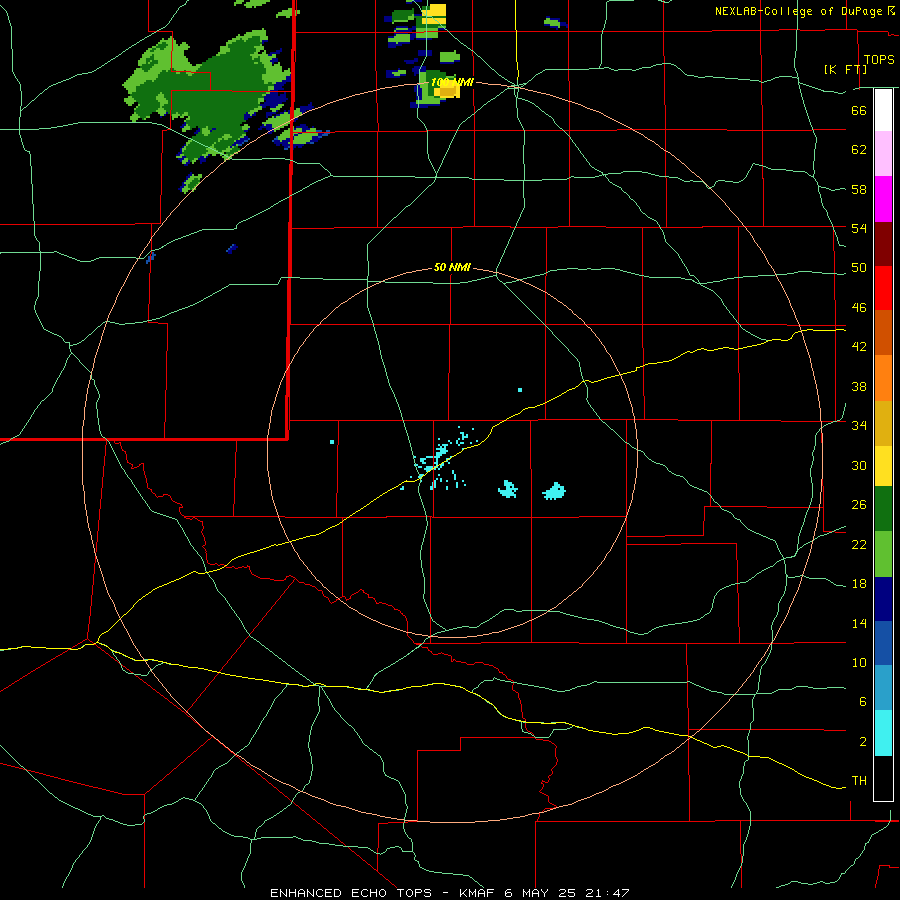Pick the bright red legend segment
The image size is (900, 900).
tap(883, 288)
